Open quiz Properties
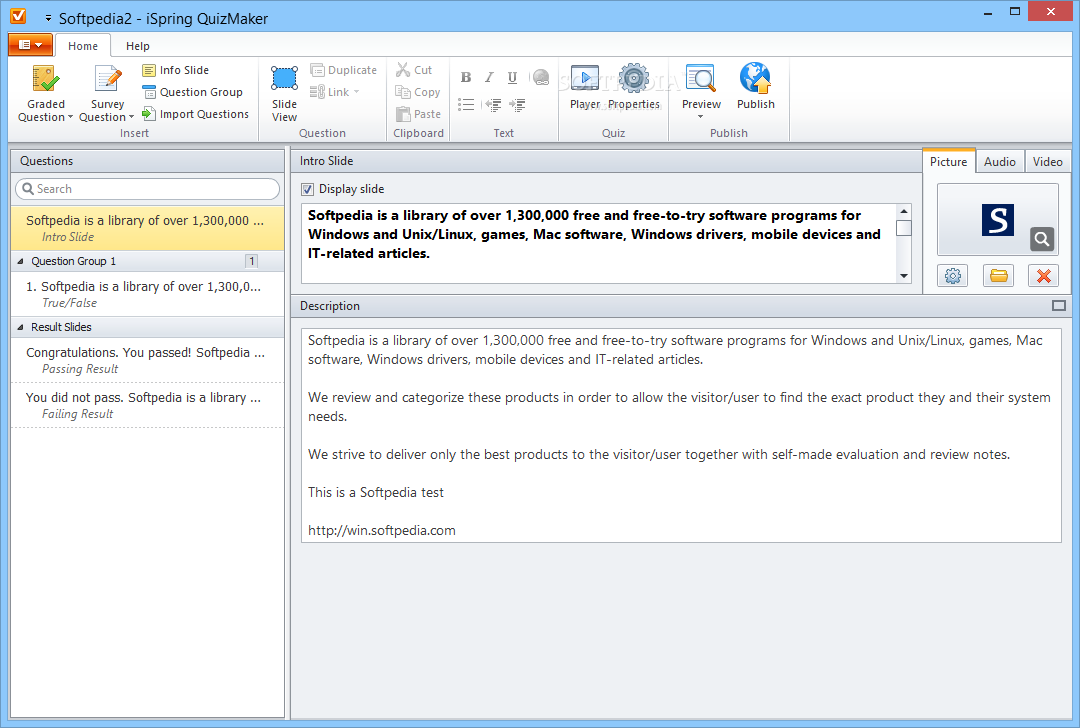This screenshot has width=1080, height=728. tap(634, 87)
